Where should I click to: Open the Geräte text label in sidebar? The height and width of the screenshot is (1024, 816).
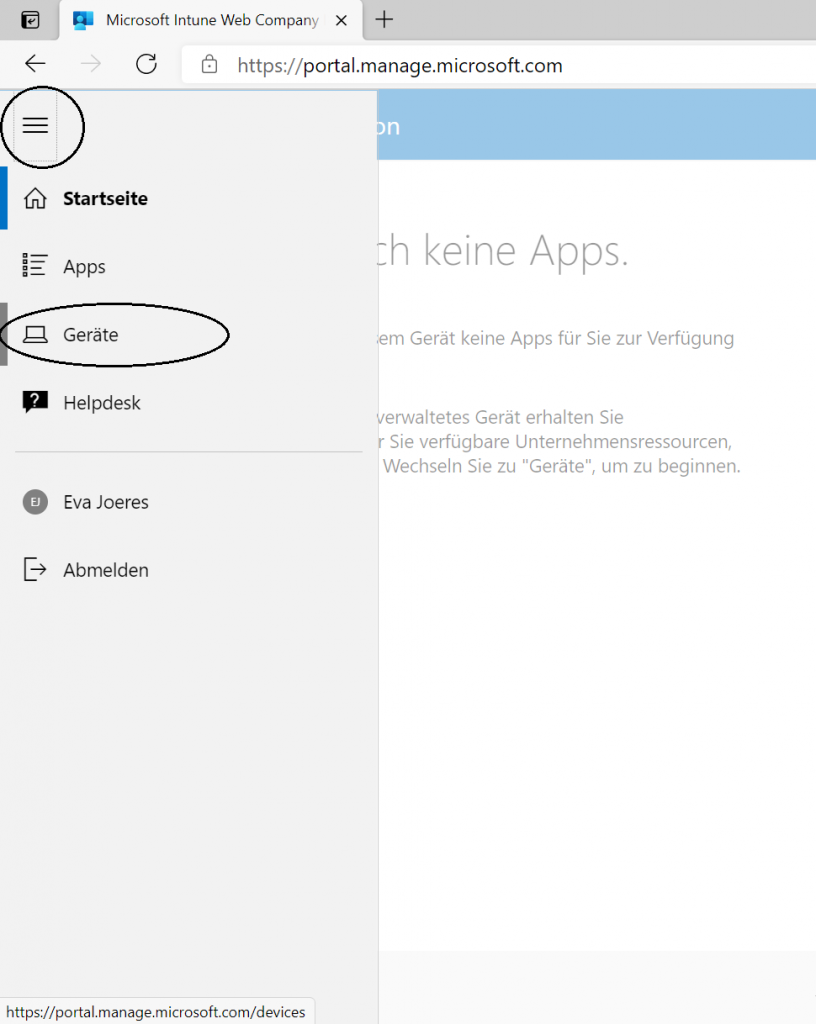[91, 335]
